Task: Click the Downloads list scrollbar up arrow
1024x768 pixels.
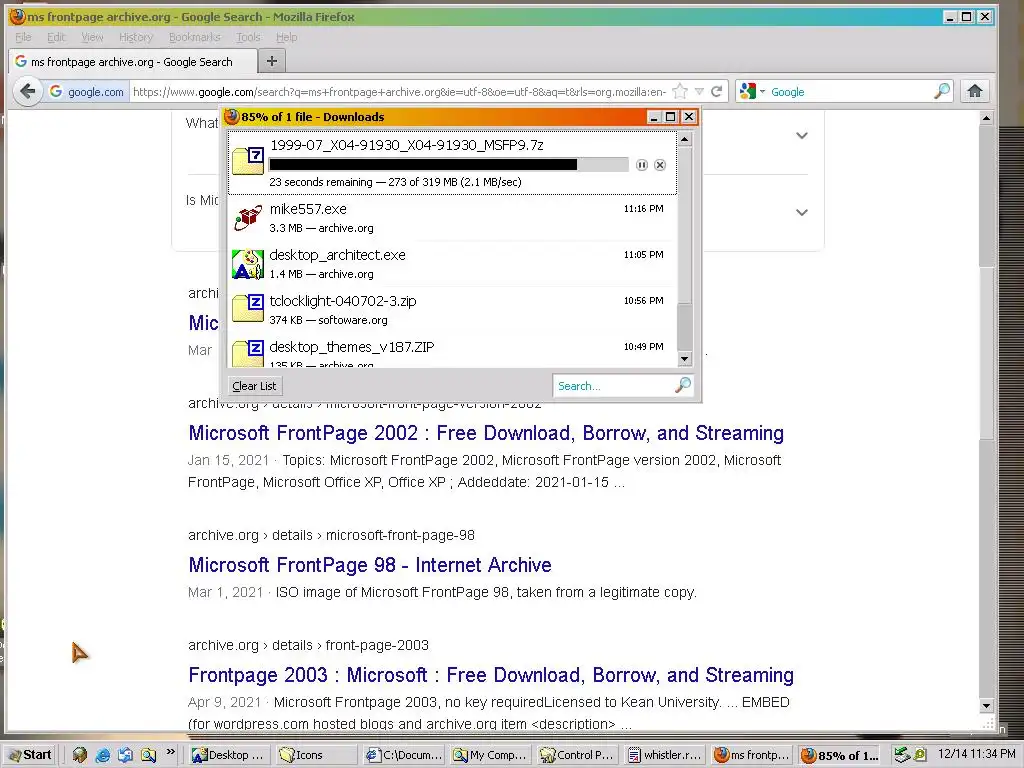Action: (684, 139)
